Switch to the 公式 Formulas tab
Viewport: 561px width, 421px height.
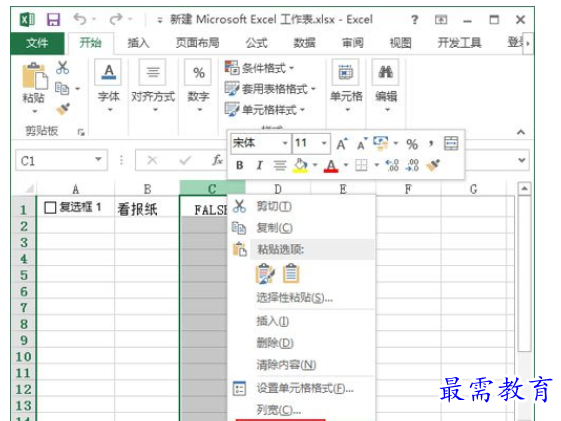tap(256, 43)
